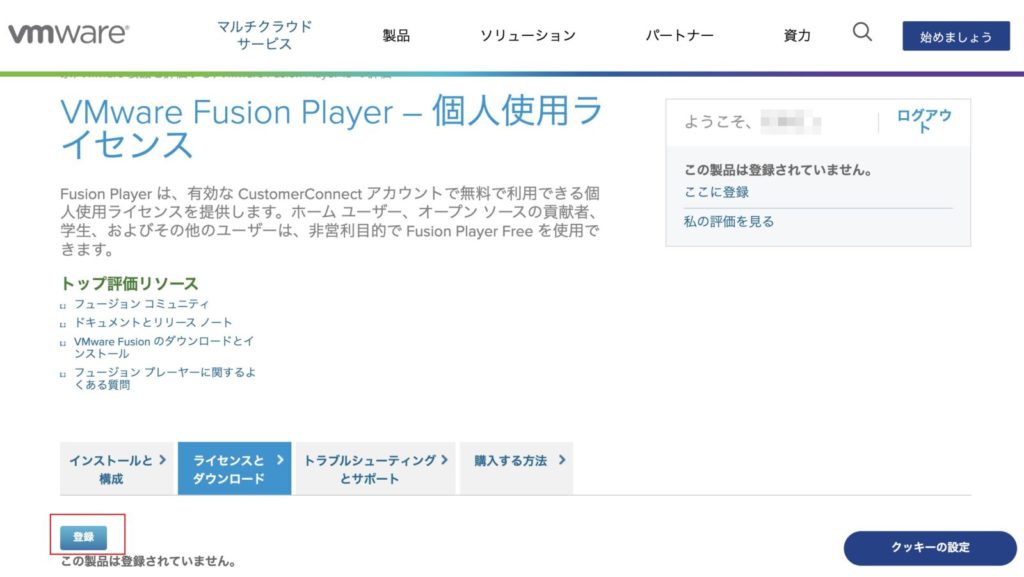Viewport: 1024px width, 577px height.
Task: Open ドキュメントとリリース ノート link
Action: click(153, 322)
